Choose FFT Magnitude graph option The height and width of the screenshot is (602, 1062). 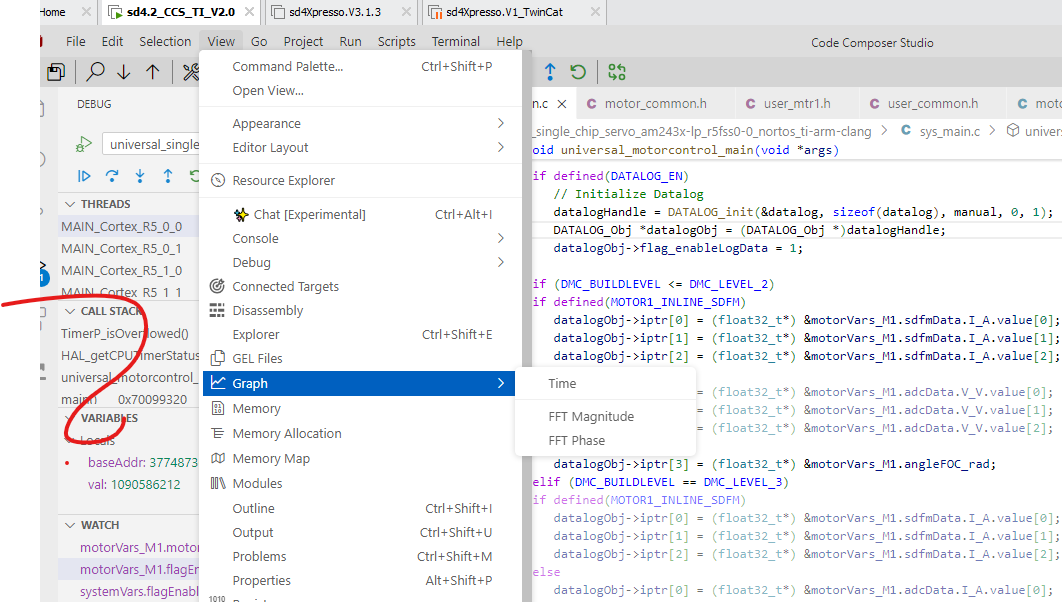point(591,416)
